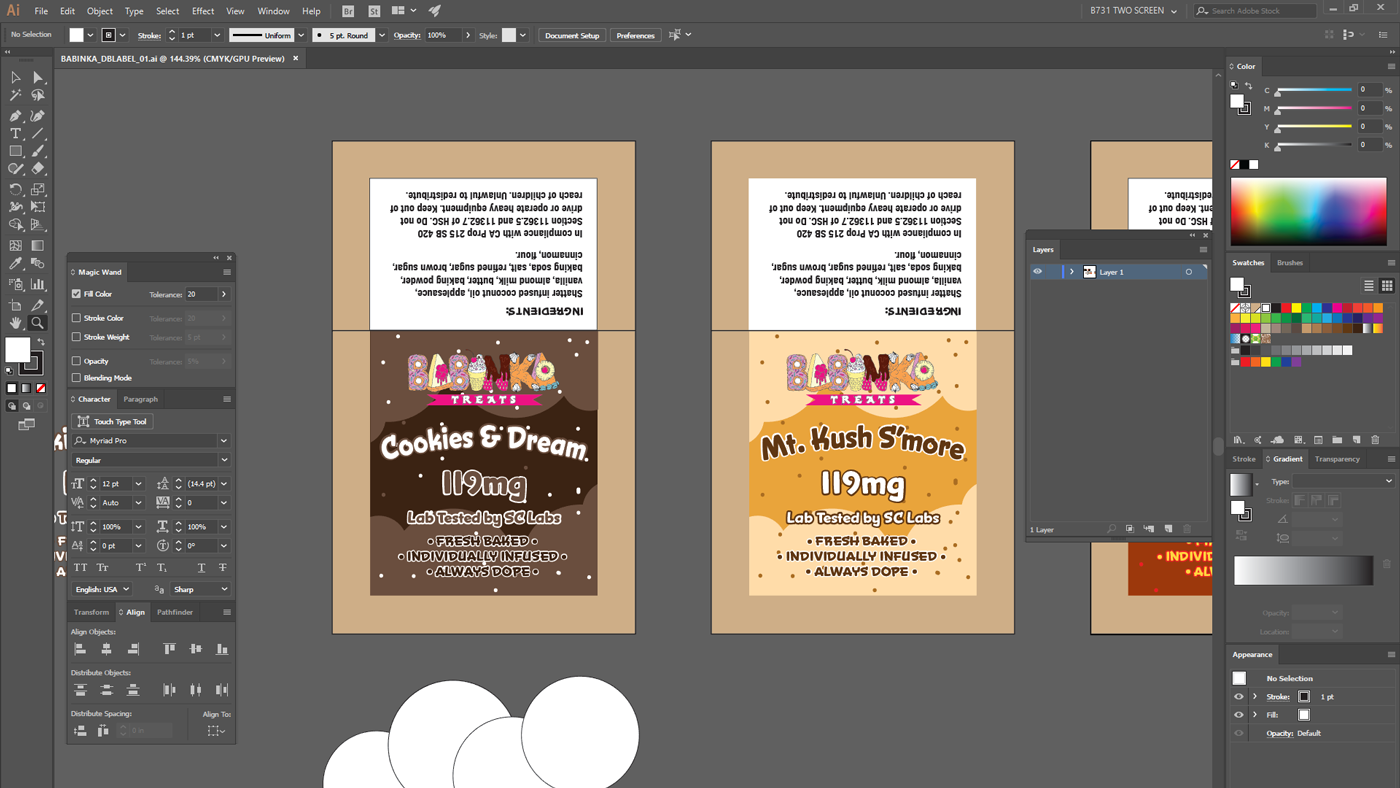
Task: Click Horizontal Align Center icon
Action: coord(106,649)
